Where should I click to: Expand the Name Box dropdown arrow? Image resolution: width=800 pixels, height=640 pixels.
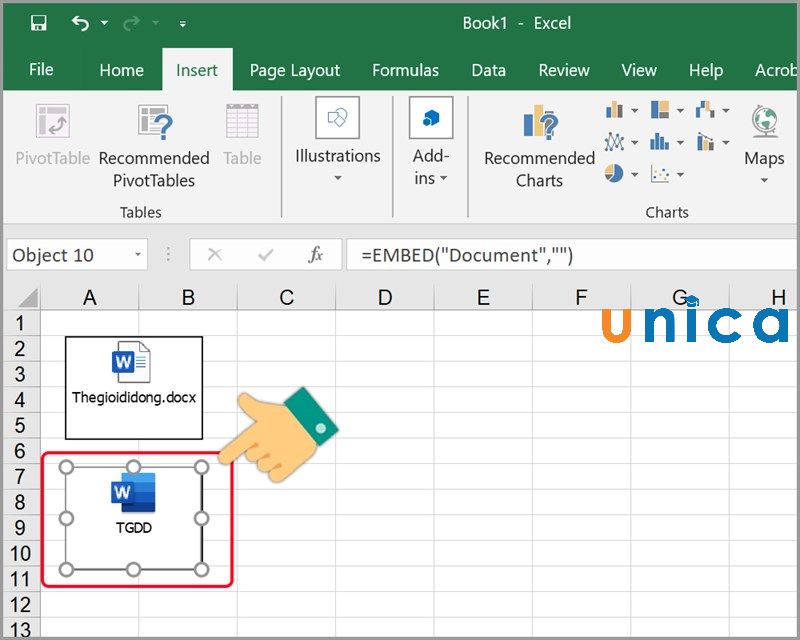138,256
